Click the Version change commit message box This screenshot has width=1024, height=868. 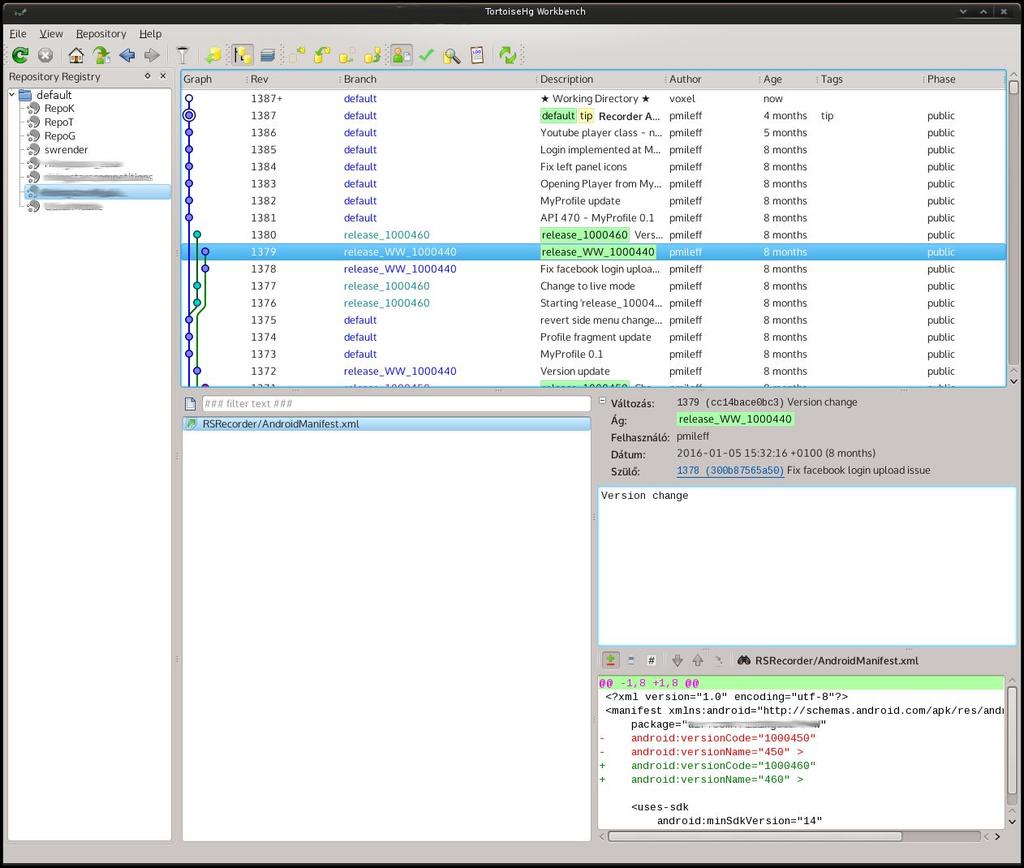coord(807,566)
